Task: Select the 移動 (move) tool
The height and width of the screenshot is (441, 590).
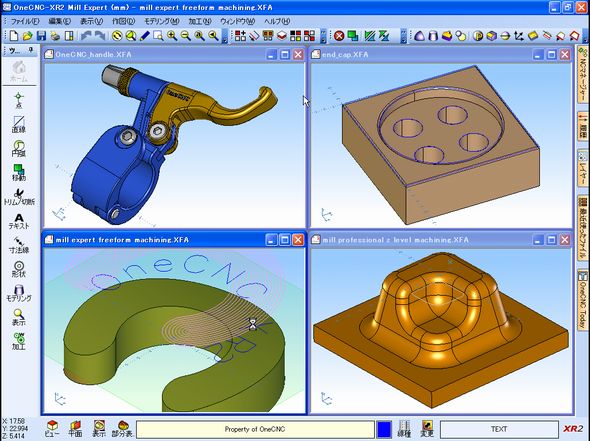Action: [19, 173]
